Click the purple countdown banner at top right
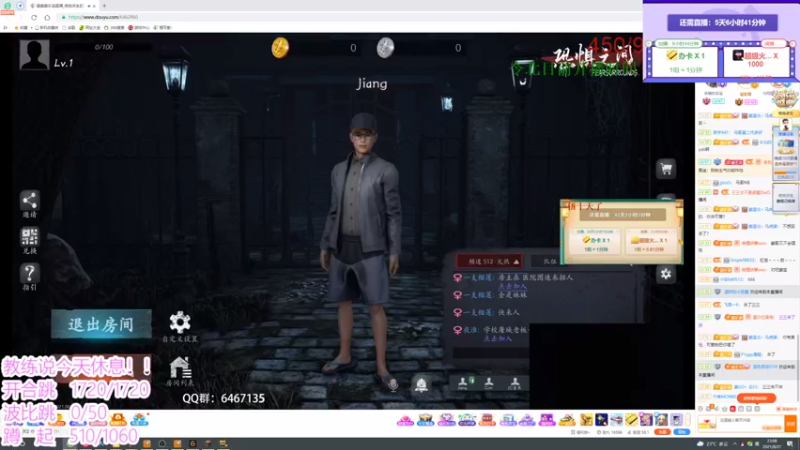The image size is (800, 450). 722,22
